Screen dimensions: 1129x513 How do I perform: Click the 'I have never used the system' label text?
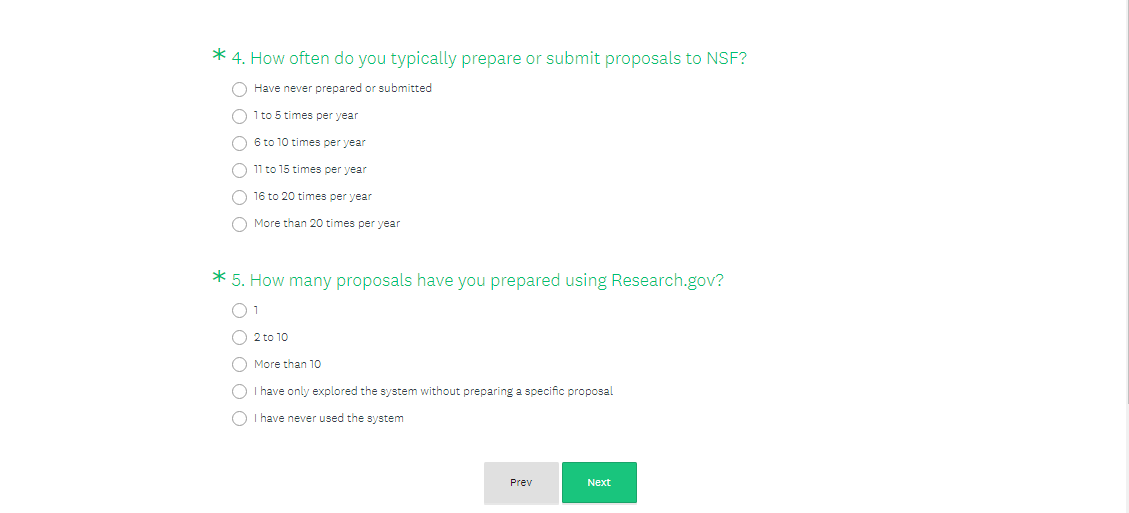pos(329,419)
